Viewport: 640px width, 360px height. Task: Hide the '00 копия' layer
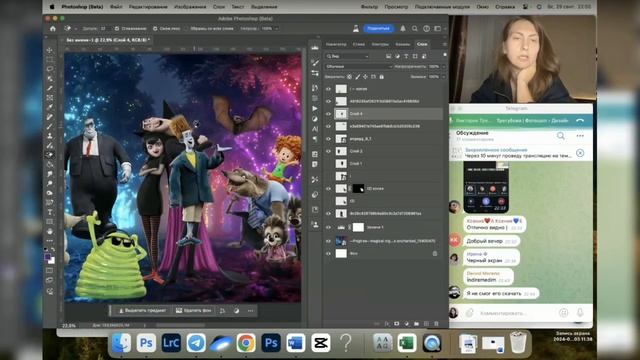tap(328, 189)
